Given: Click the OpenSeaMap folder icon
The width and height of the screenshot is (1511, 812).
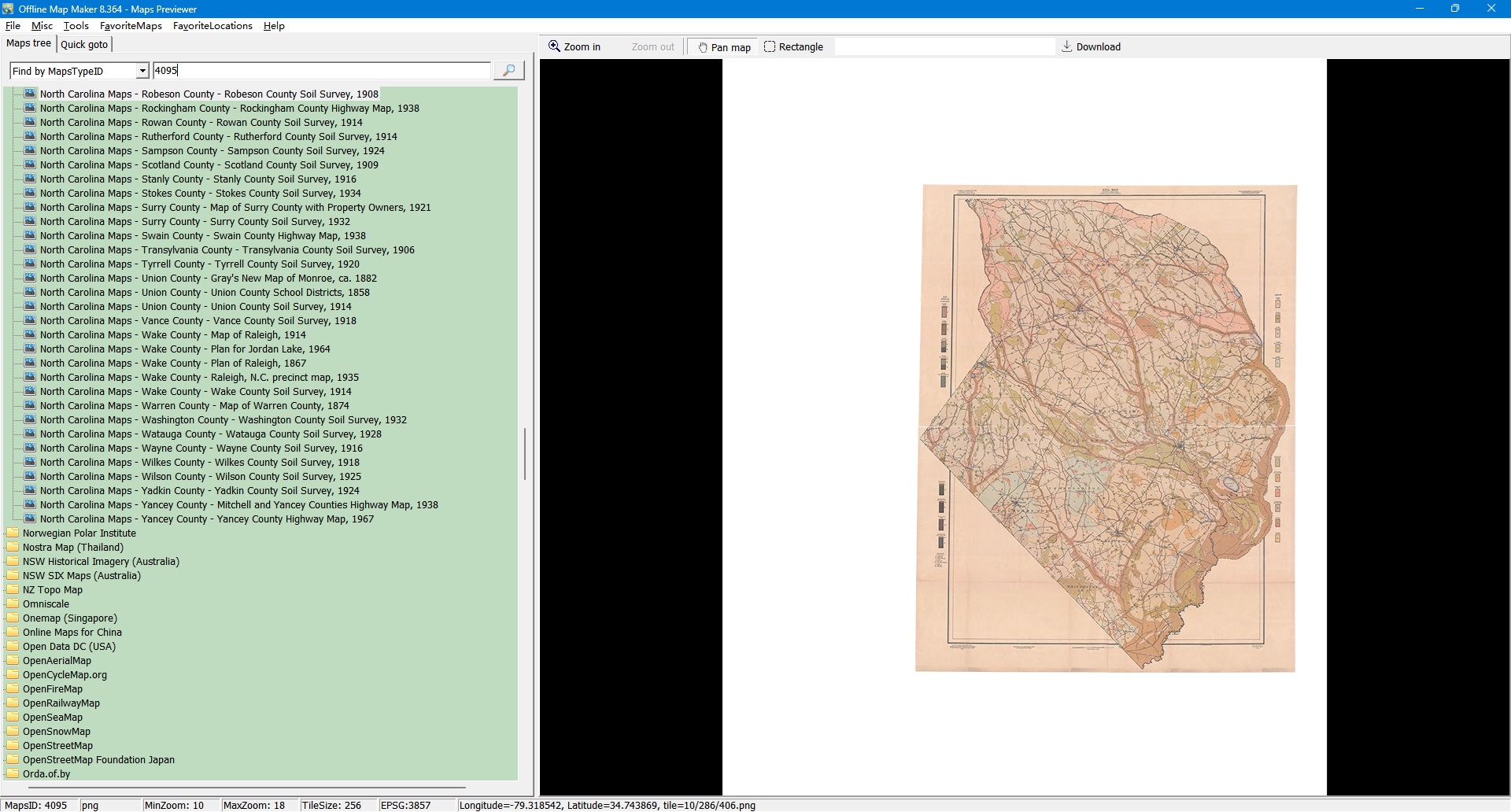Looking at the screenshot, I should click(13, 717).
